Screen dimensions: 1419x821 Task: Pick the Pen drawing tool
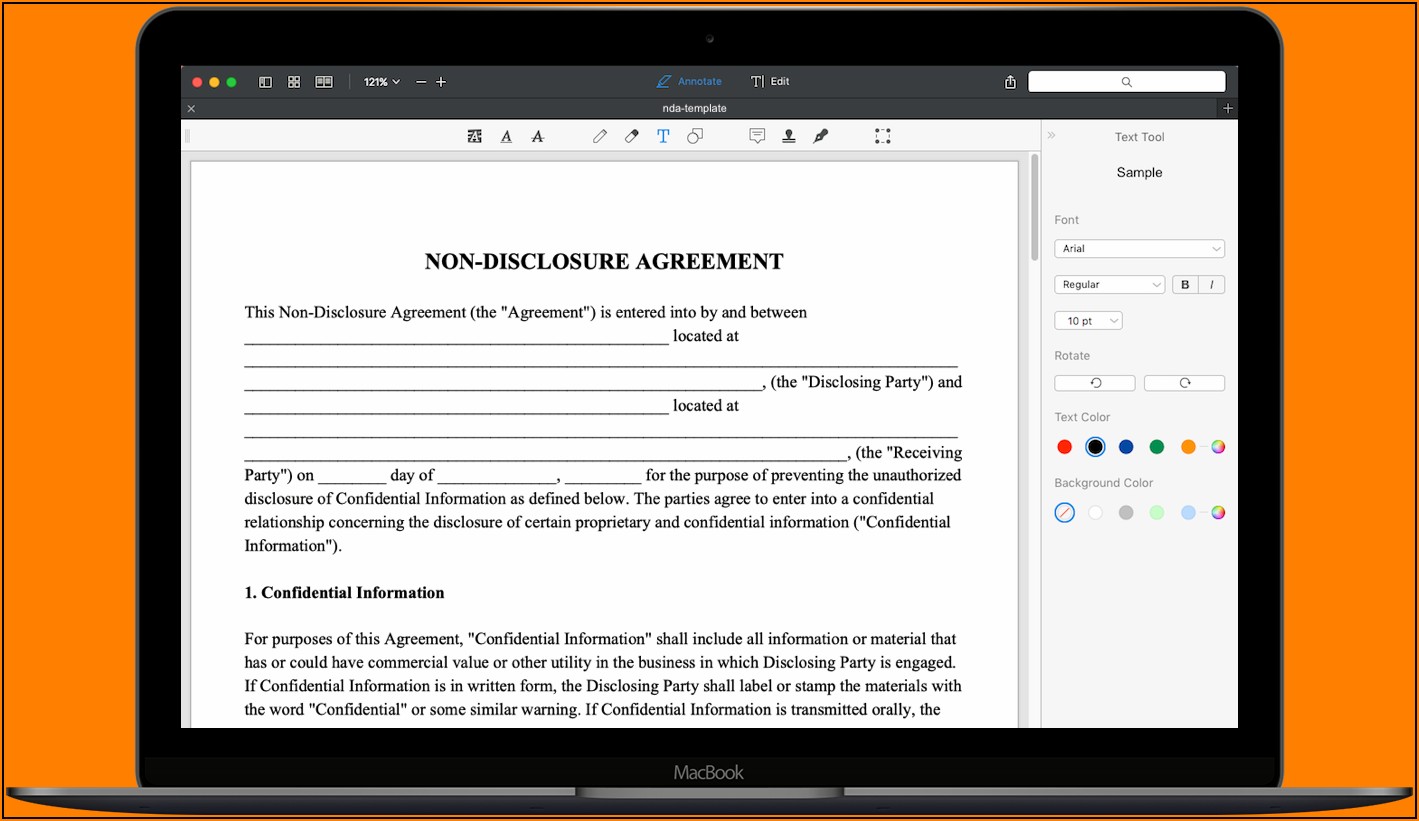tap(599, 136)
